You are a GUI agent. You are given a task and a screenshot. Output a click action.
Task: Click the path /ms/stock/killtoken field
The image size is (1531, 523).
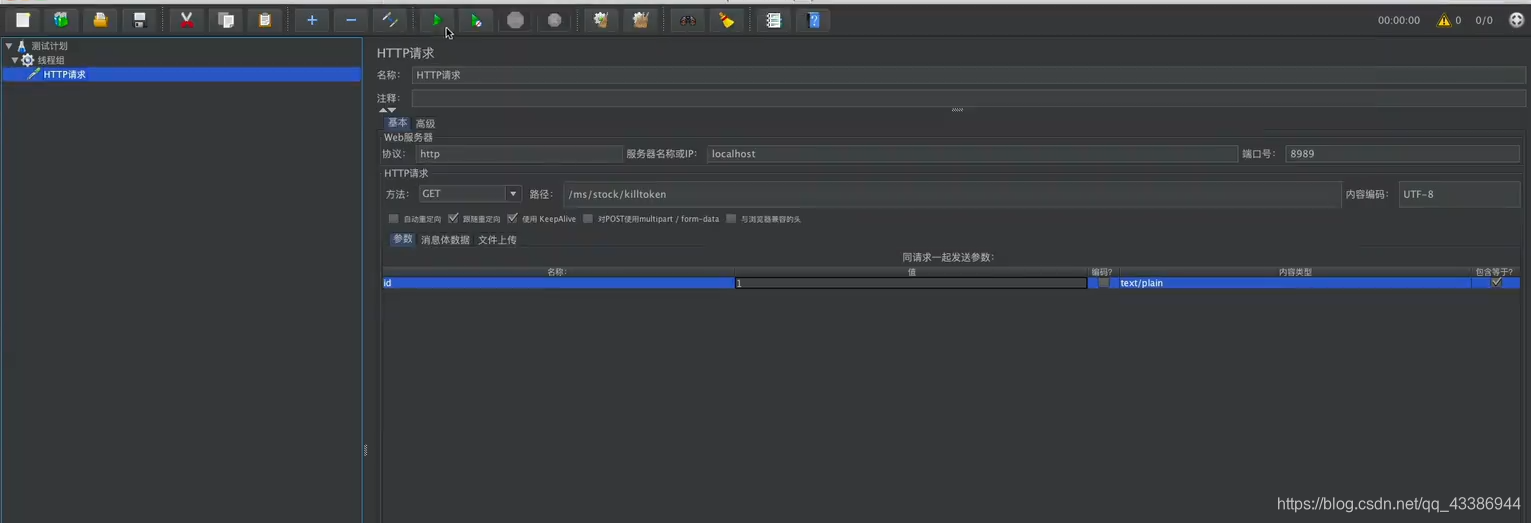point(952,194)
